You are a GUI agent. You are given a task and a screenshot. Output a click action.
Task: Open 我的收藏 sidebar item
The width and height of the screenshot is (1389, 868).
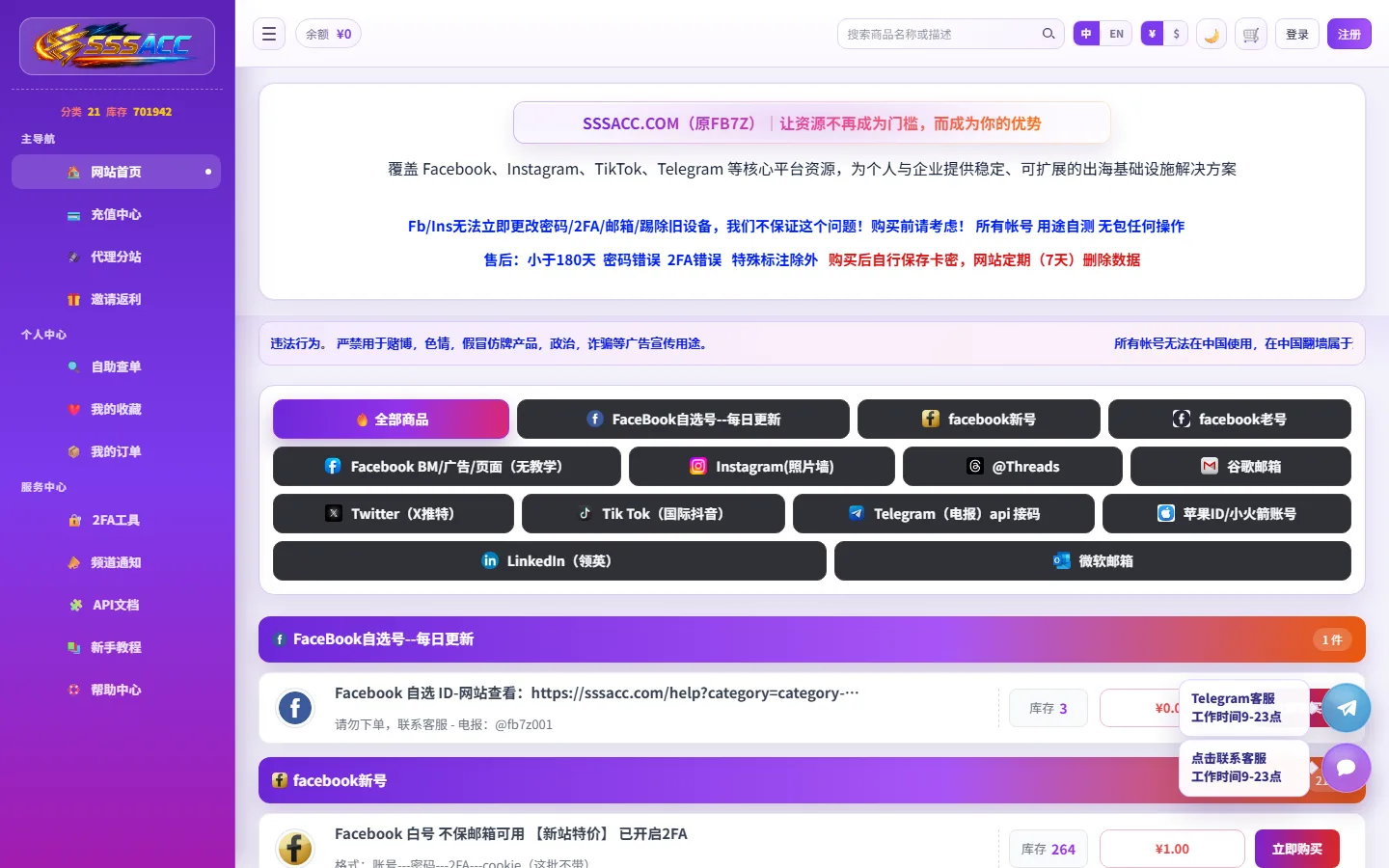116,409
